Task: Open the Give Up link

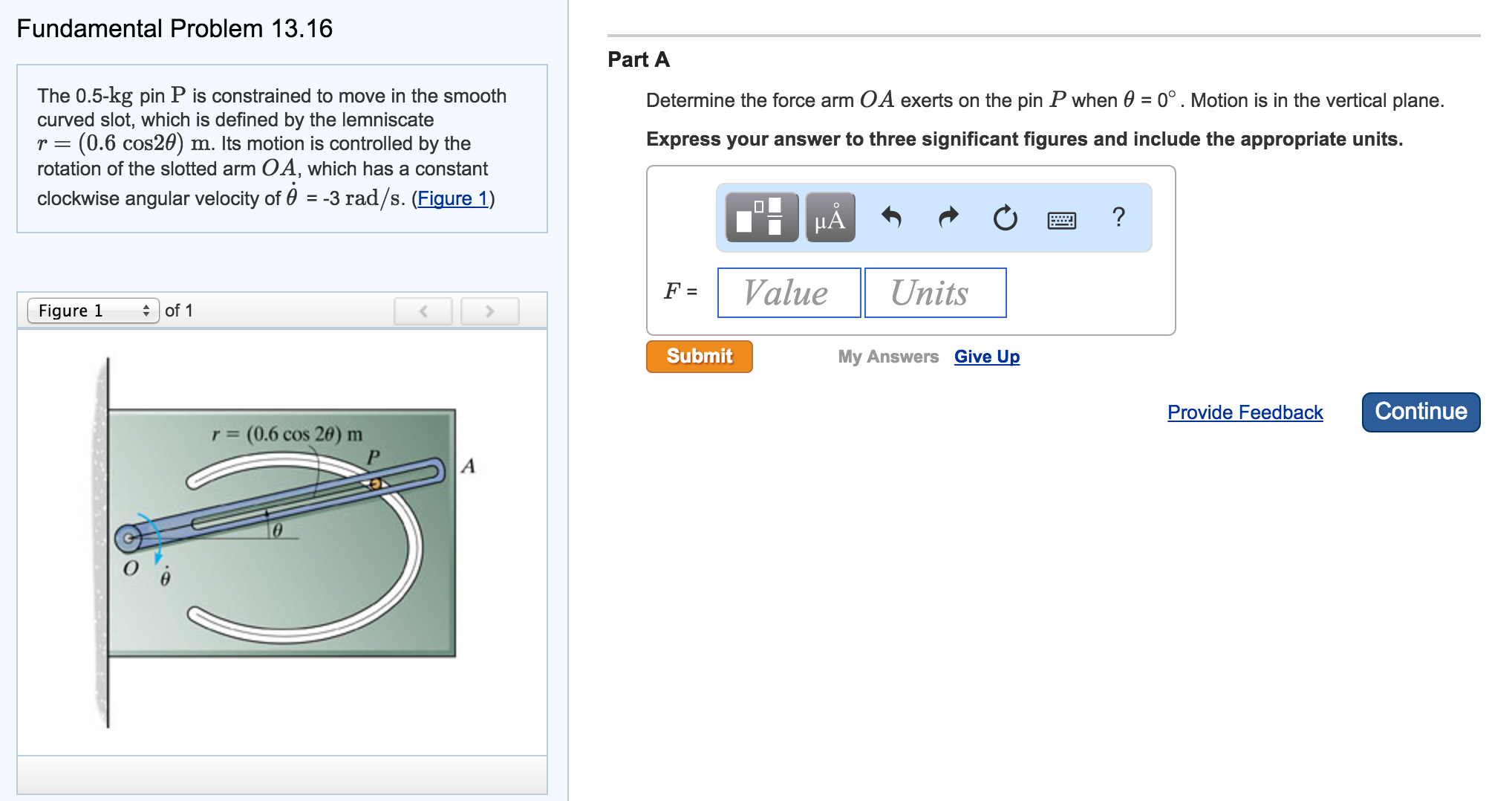Action: coord(987,357)
